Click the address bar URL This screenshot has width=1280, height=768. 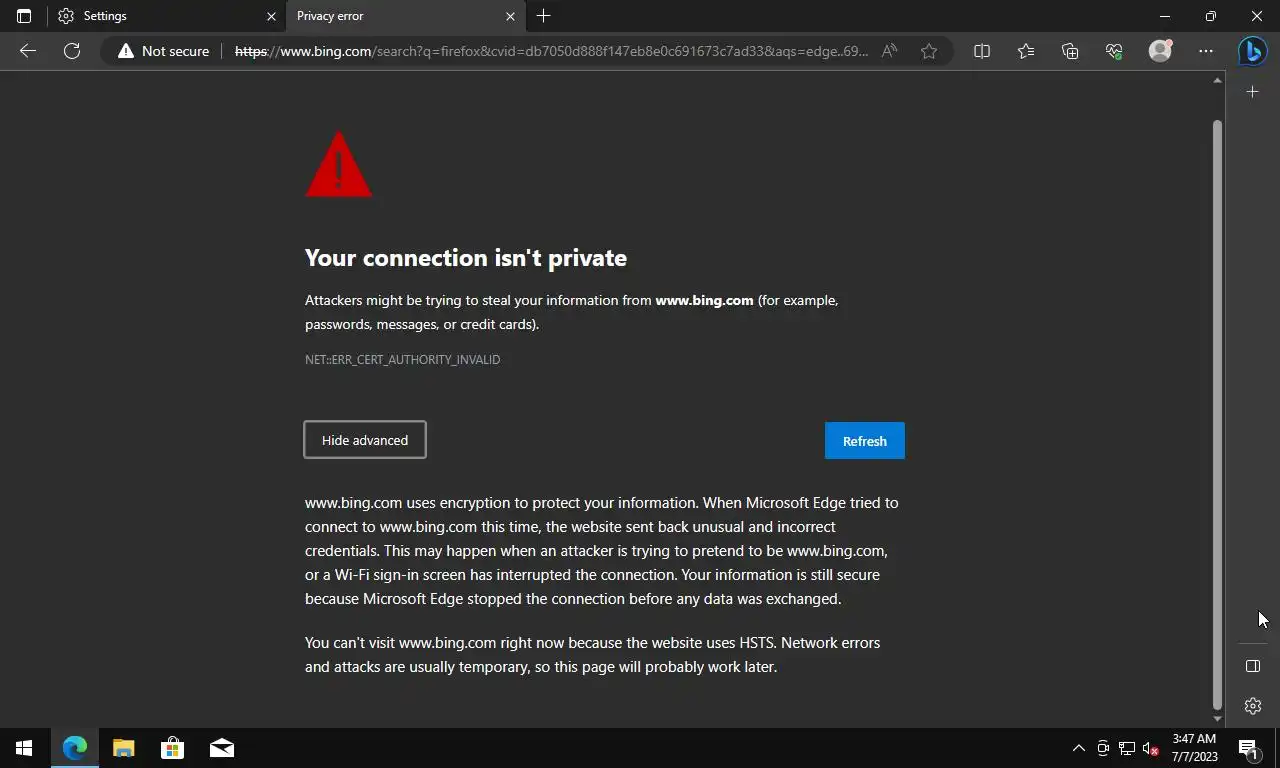(x=550, y=51)
